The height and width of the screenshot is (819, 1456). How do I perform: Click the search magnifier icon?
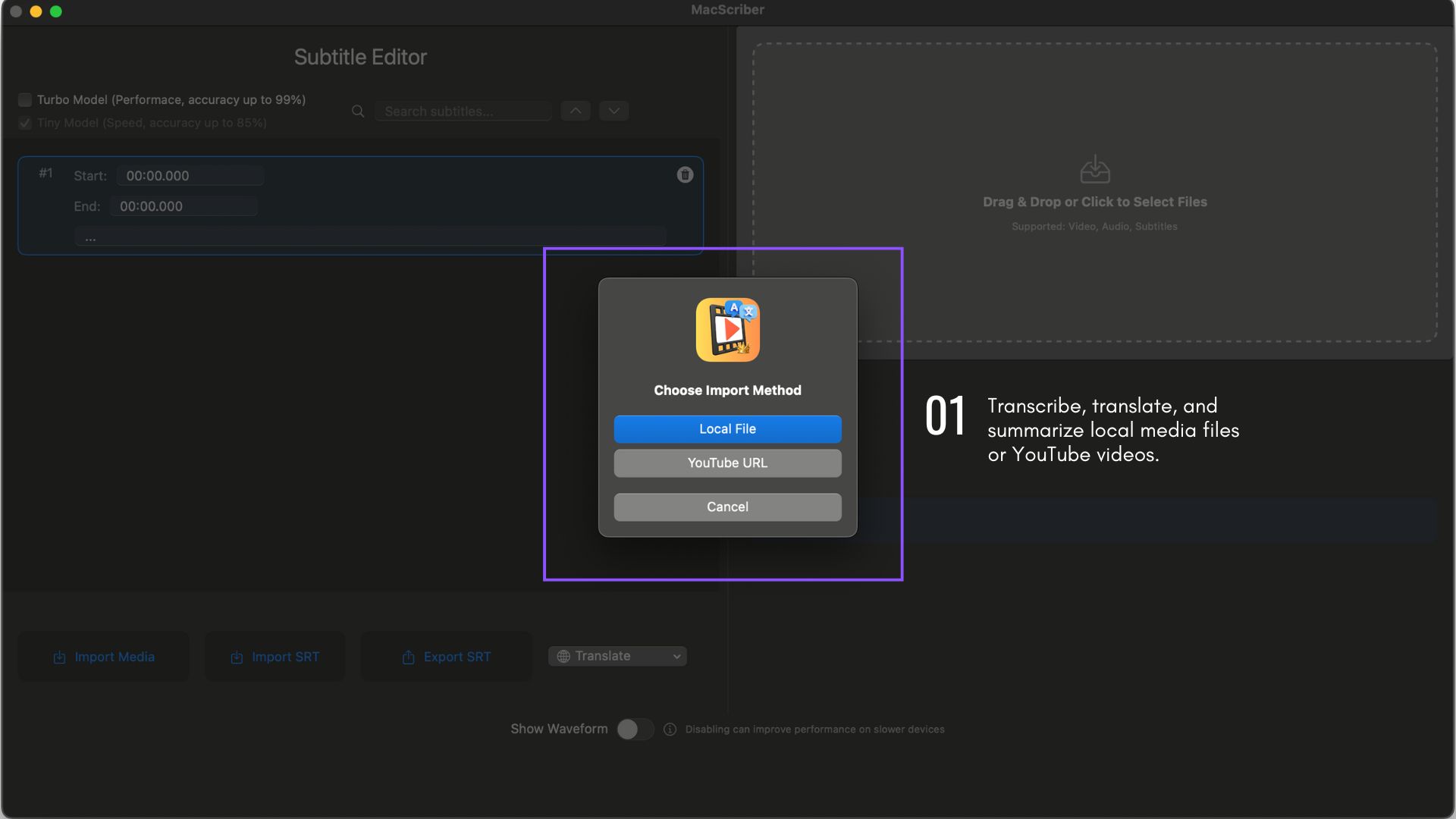[x=358, y=111]
